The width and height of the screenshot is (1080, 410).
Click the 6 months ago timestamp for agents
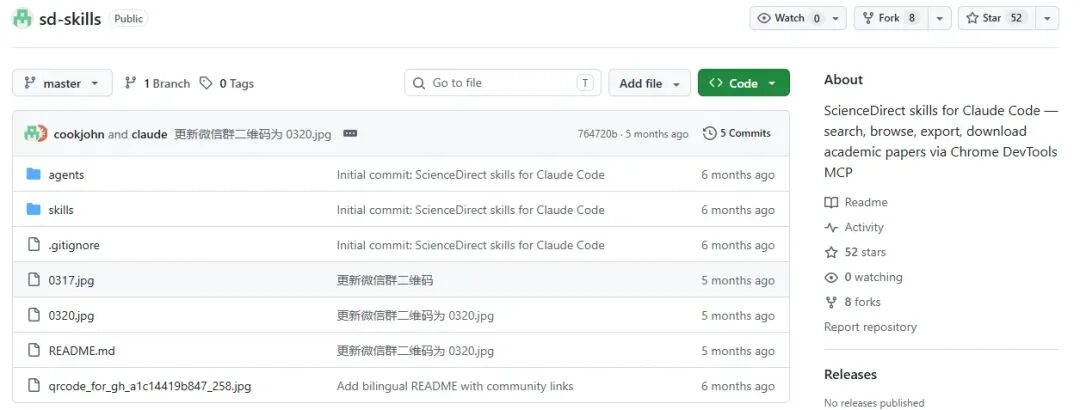pyautogui.click(x=738, y=175)
